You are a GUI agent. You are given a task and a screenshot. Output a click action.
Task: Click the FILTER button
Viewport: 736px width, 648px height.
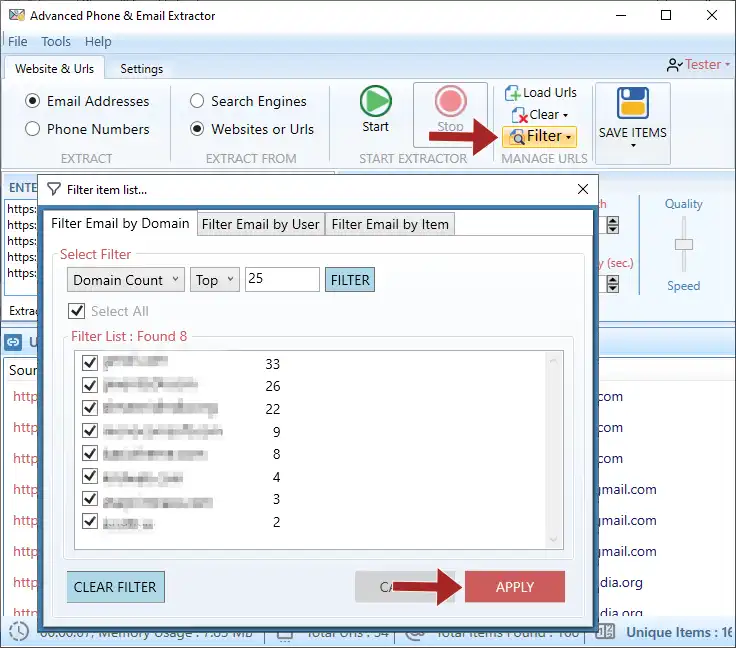(350, 280)
